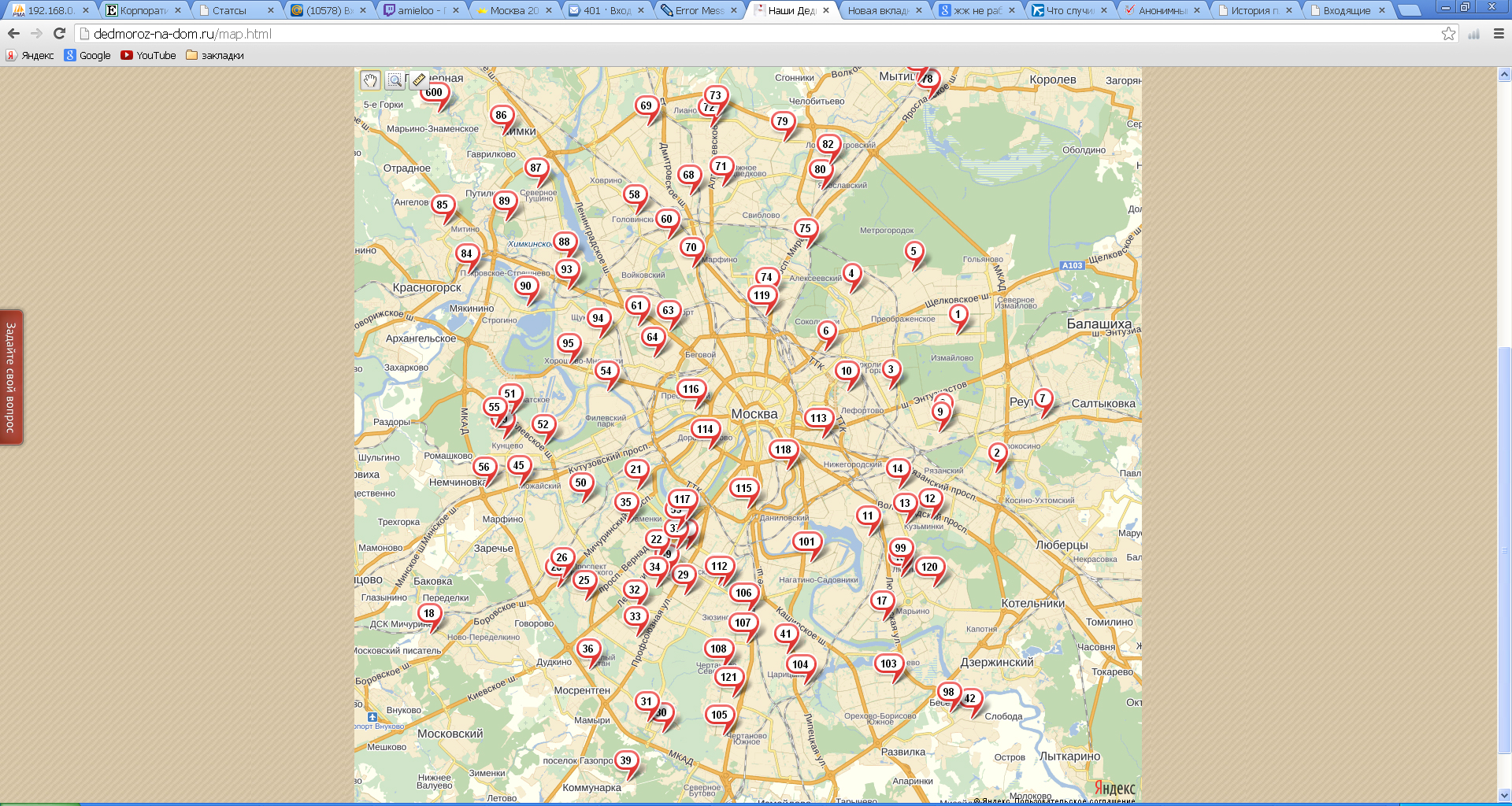The height and width of the screenshot is (806, 1512).
Task: Reload the page with the refresh icon
Action: 59,34
